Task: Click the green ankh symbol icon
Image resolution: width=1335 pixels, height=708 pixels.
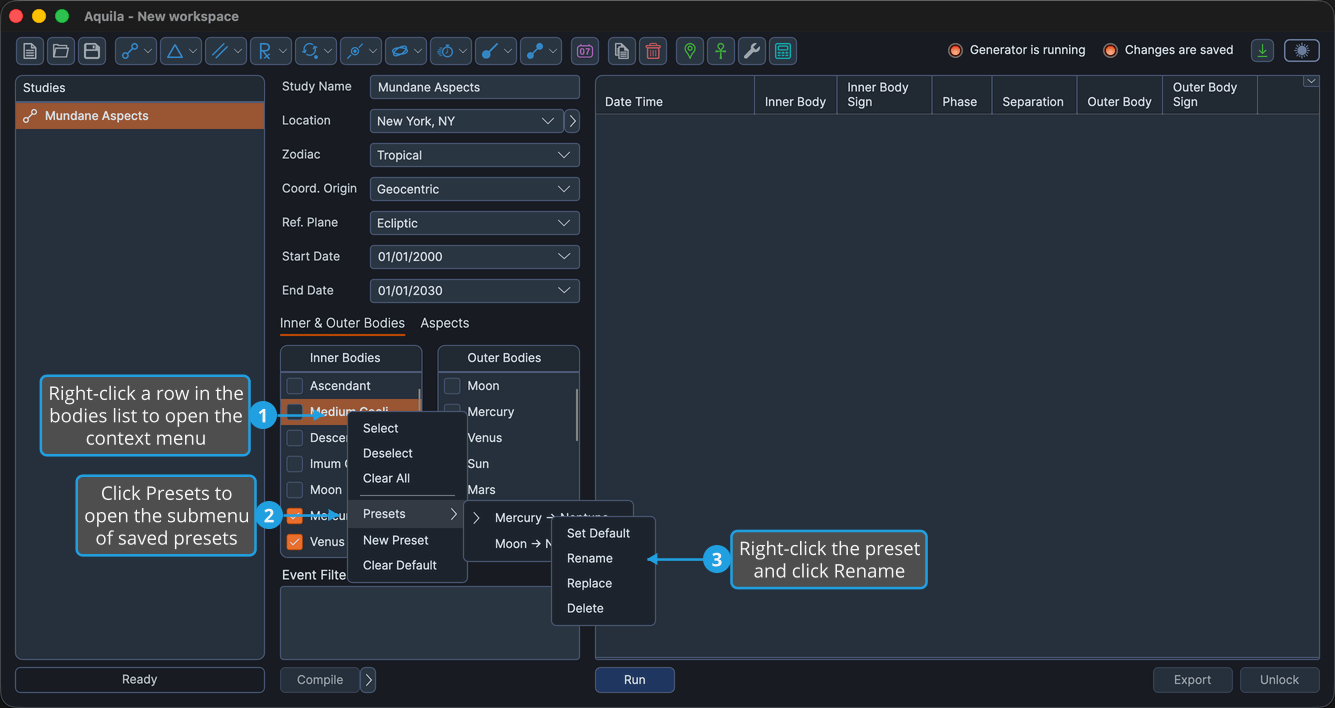Action: pos(721,51)
